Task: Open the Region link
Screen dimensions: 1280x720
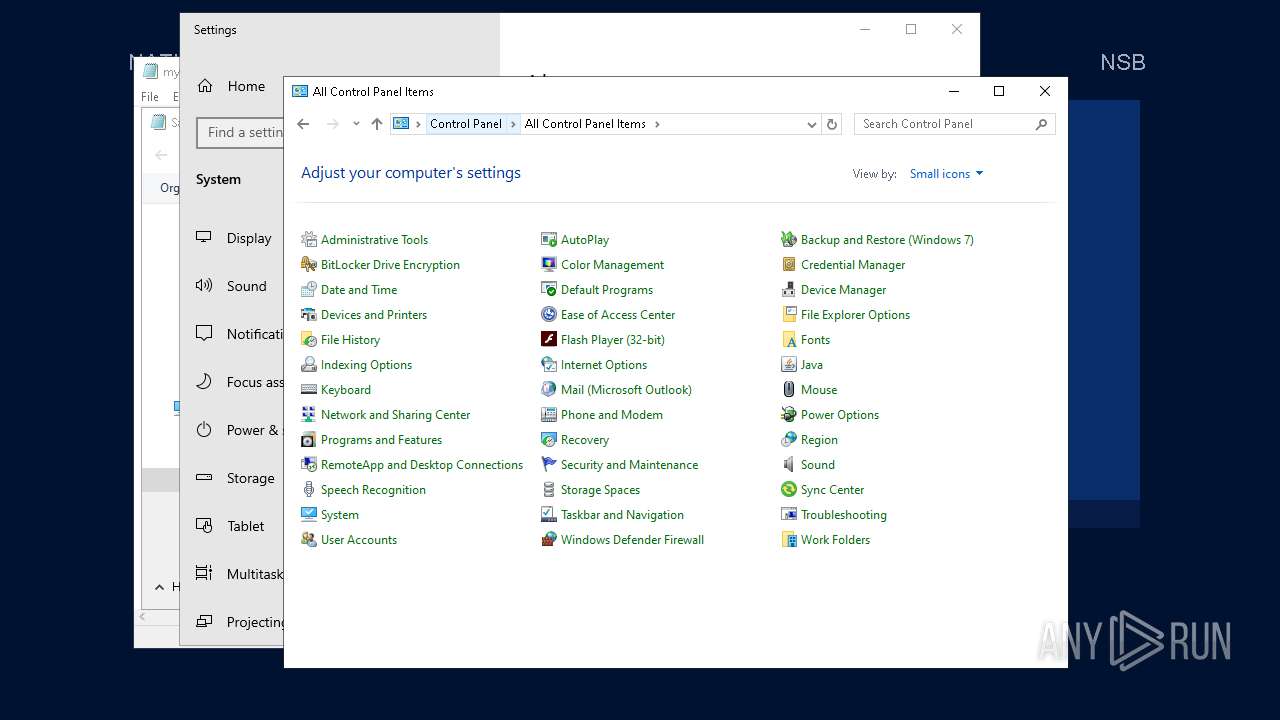Action: point(819,440)
